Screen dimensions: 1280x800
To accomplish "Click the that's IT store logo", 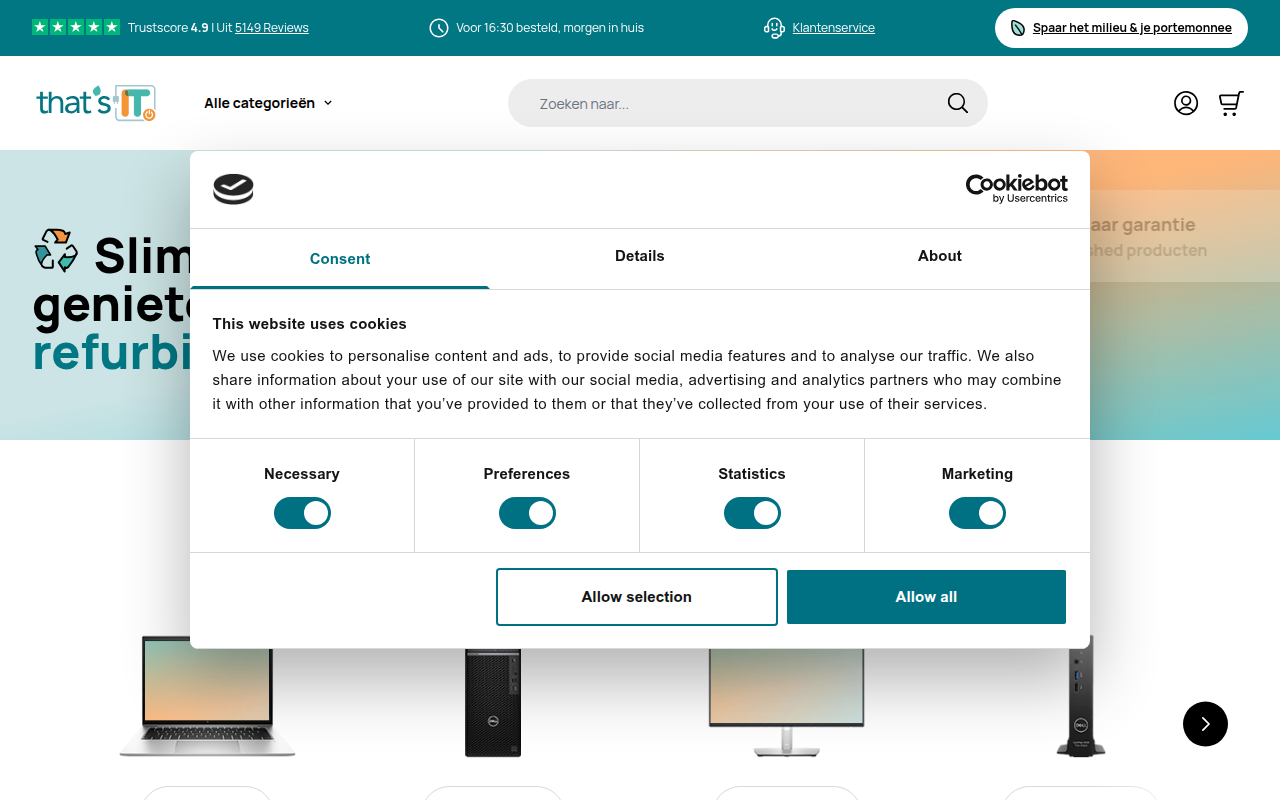I will [x=96, y=103].
